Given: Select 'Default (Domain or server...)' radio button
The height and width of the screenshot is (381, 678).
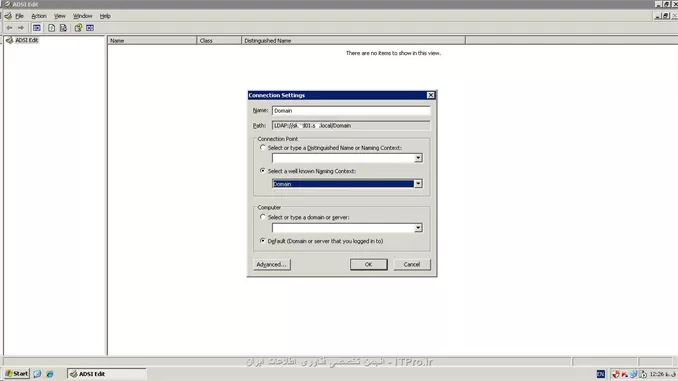Looking at the screenshot, I should tap(262, 240).
